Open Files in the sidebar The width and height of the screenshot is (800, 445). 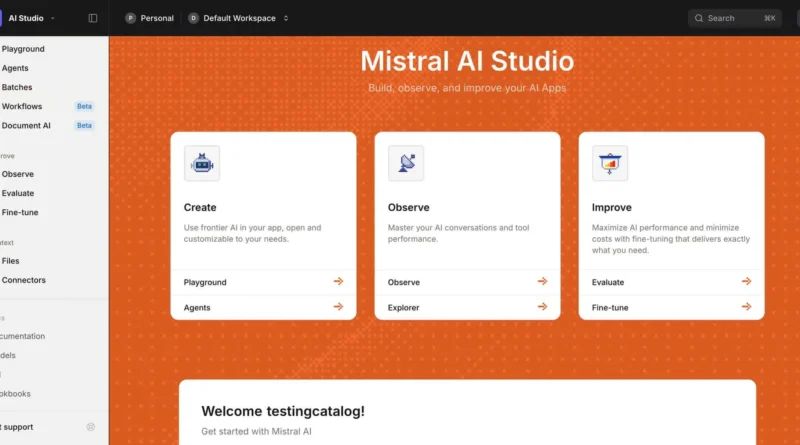coord(10,261)
